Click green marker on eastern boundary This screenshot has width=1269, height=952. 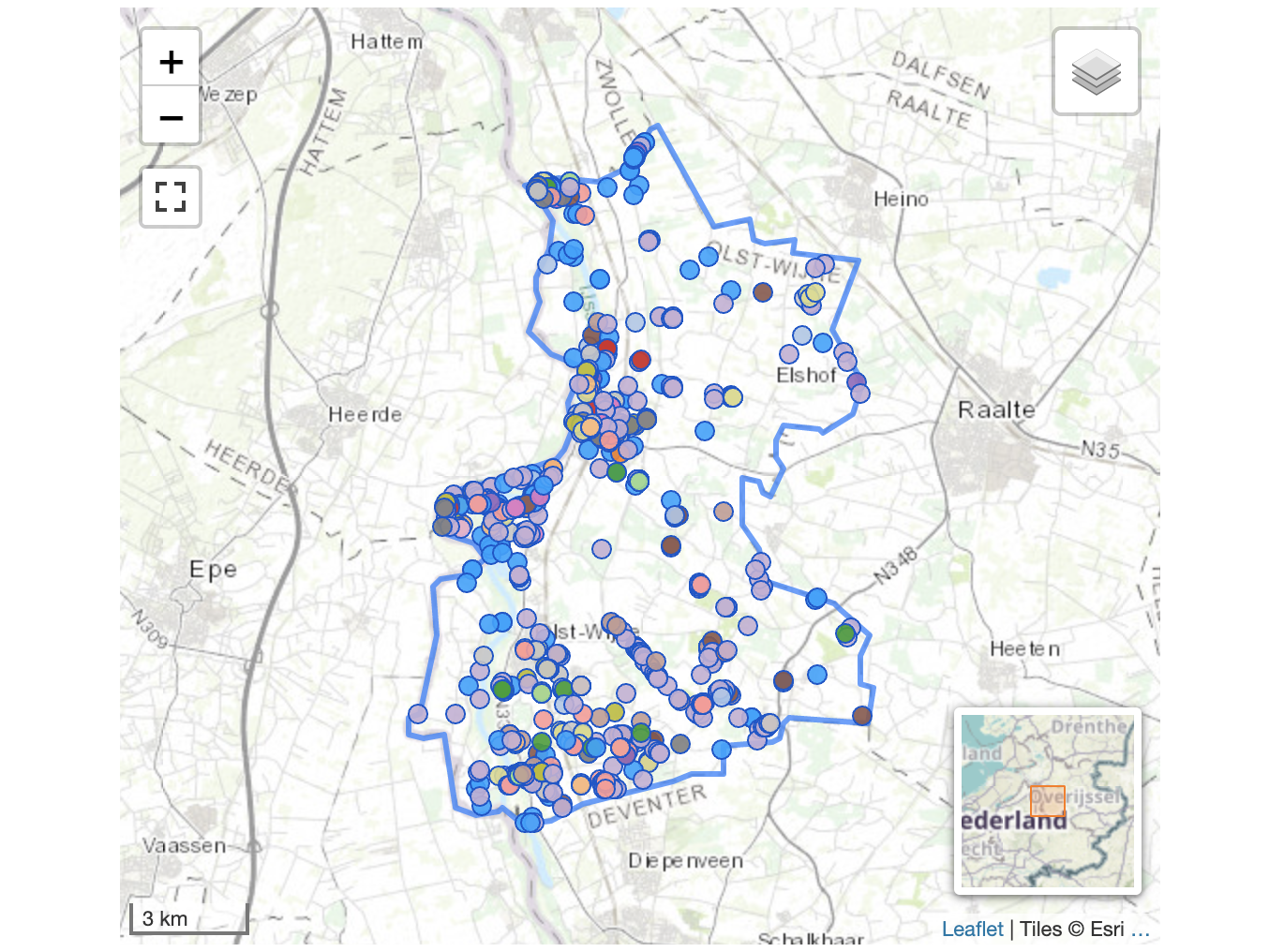click(845, 633)
